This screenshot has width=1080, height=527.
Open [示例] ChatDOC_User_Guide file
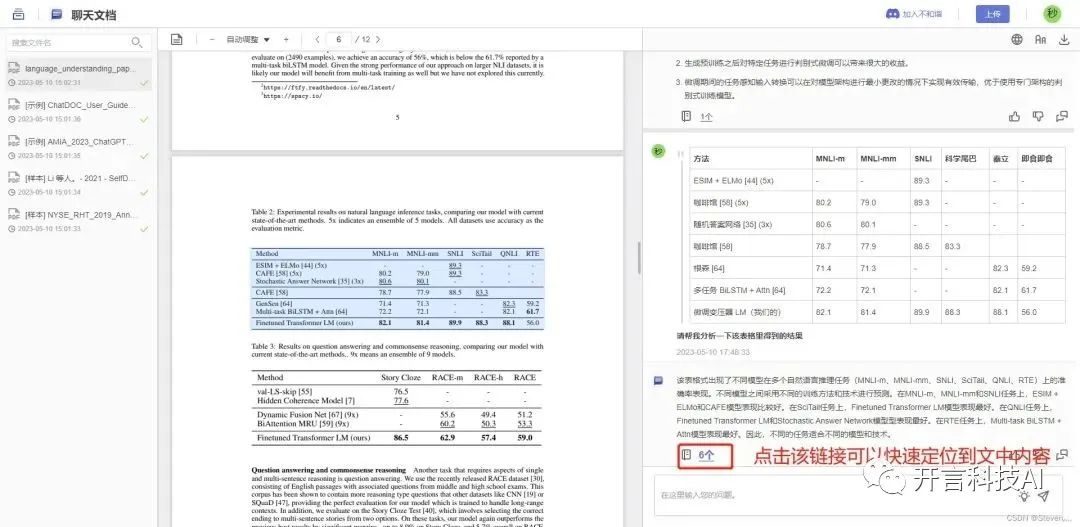(79, 112)
